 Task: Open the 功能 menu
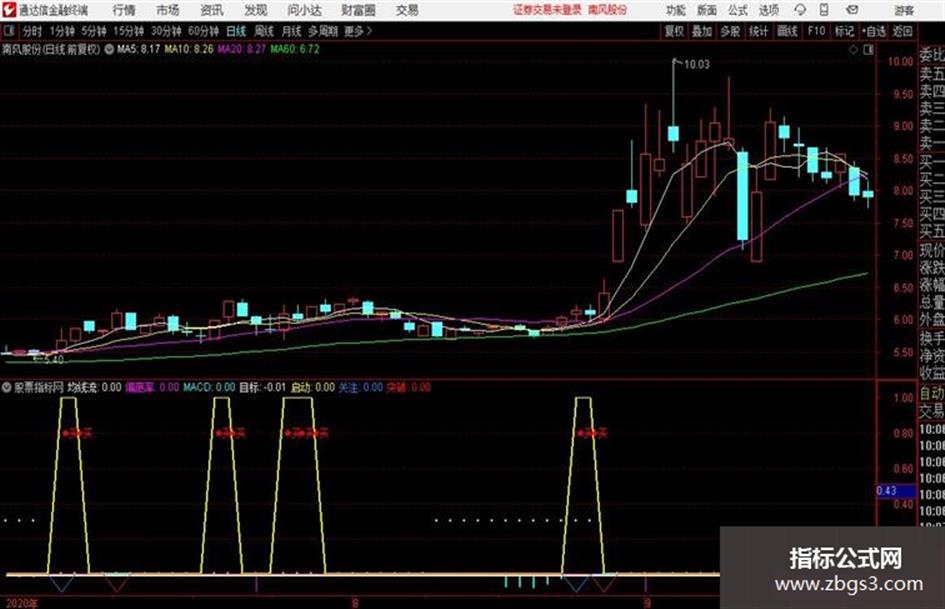coord(676,10)
